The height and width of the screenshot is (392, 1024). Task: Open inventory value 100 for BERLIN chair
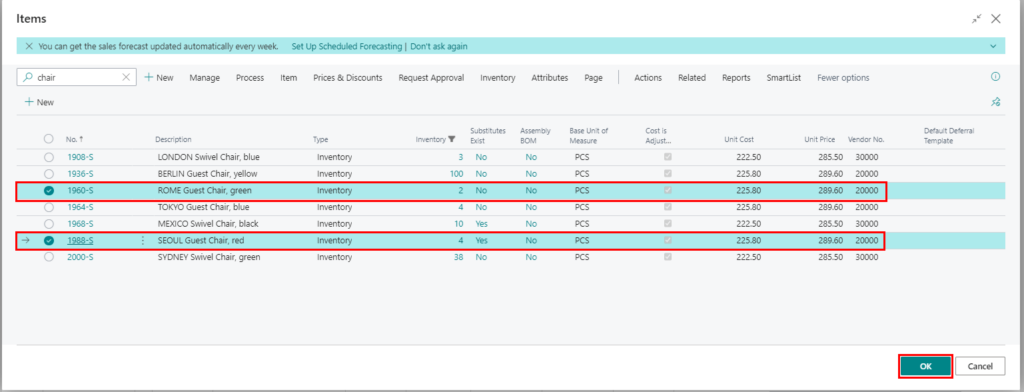pyautogui.click(x=456, y=174)
